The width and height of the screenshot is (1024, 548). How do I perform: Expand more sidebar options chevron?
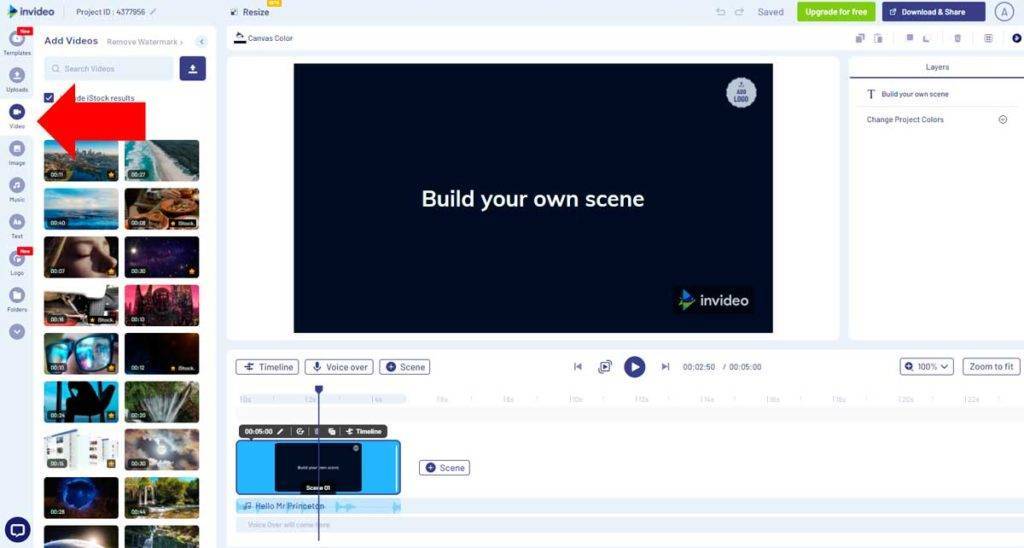[17, 332]
